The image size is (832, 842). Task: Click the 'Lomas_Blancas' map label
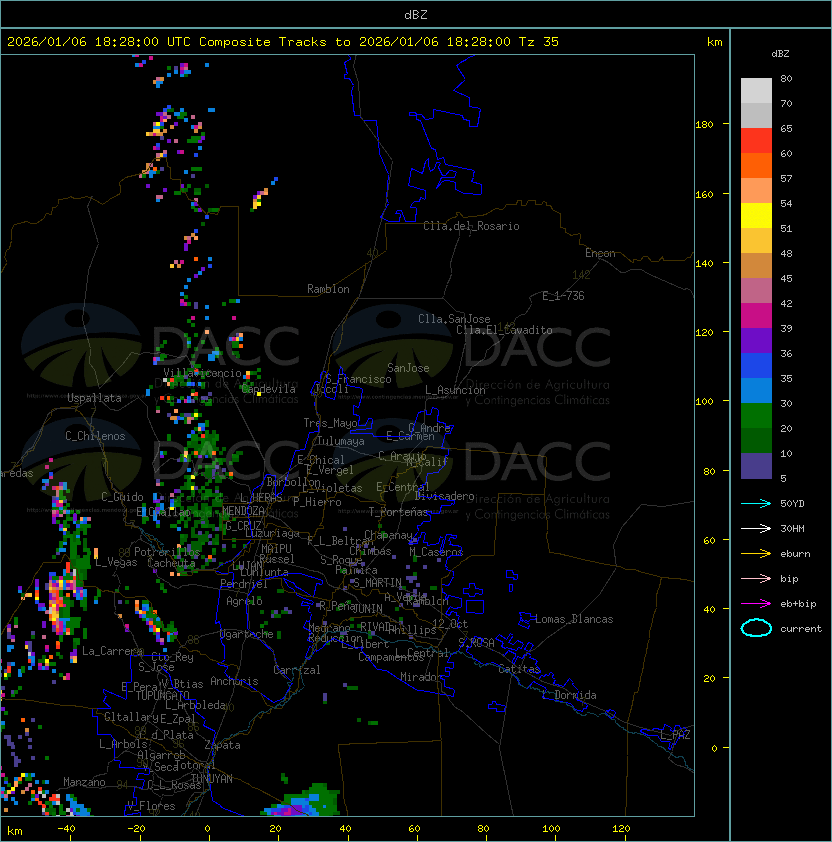tap(574, 619)
